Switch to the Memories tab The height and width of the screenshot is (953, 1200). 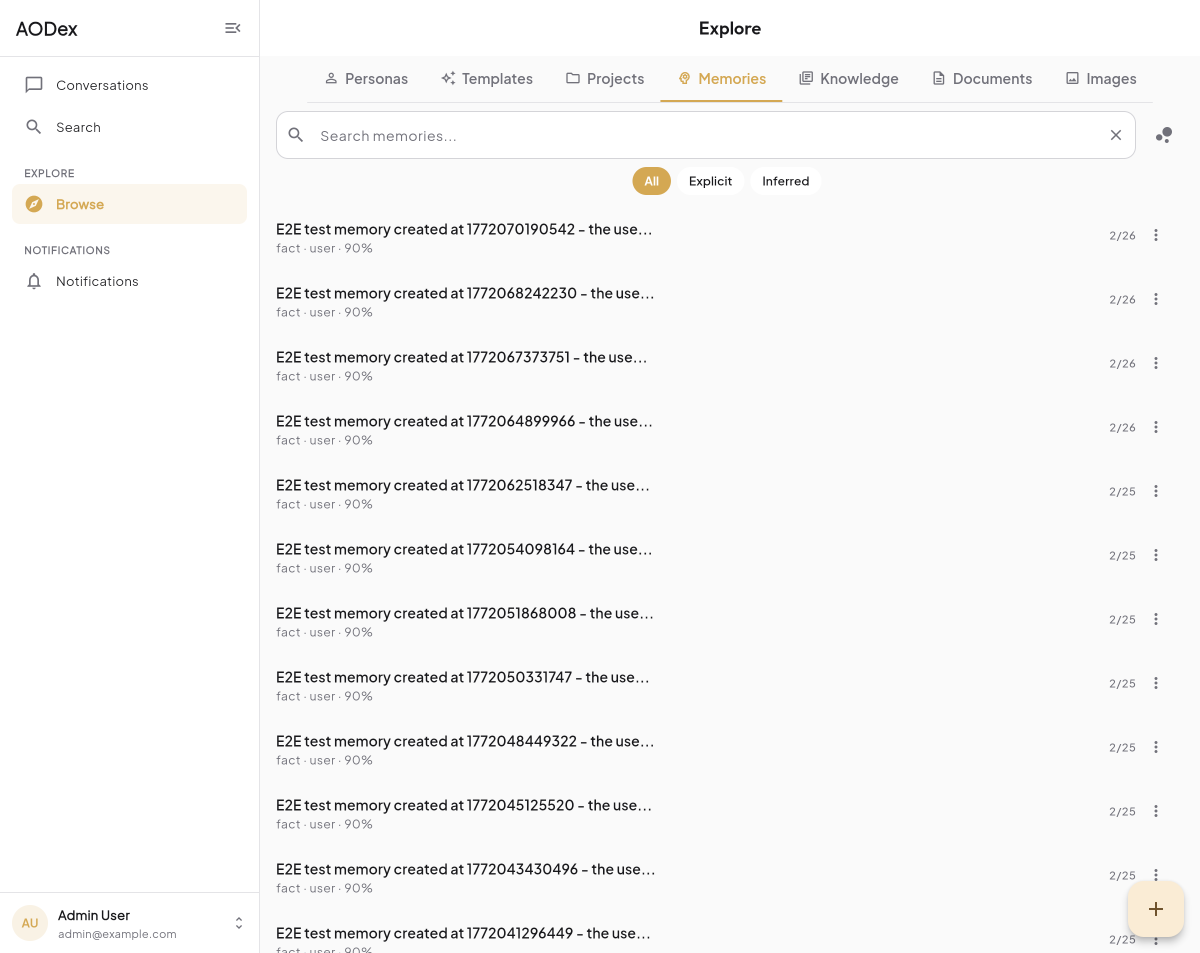tap(722, 78)
